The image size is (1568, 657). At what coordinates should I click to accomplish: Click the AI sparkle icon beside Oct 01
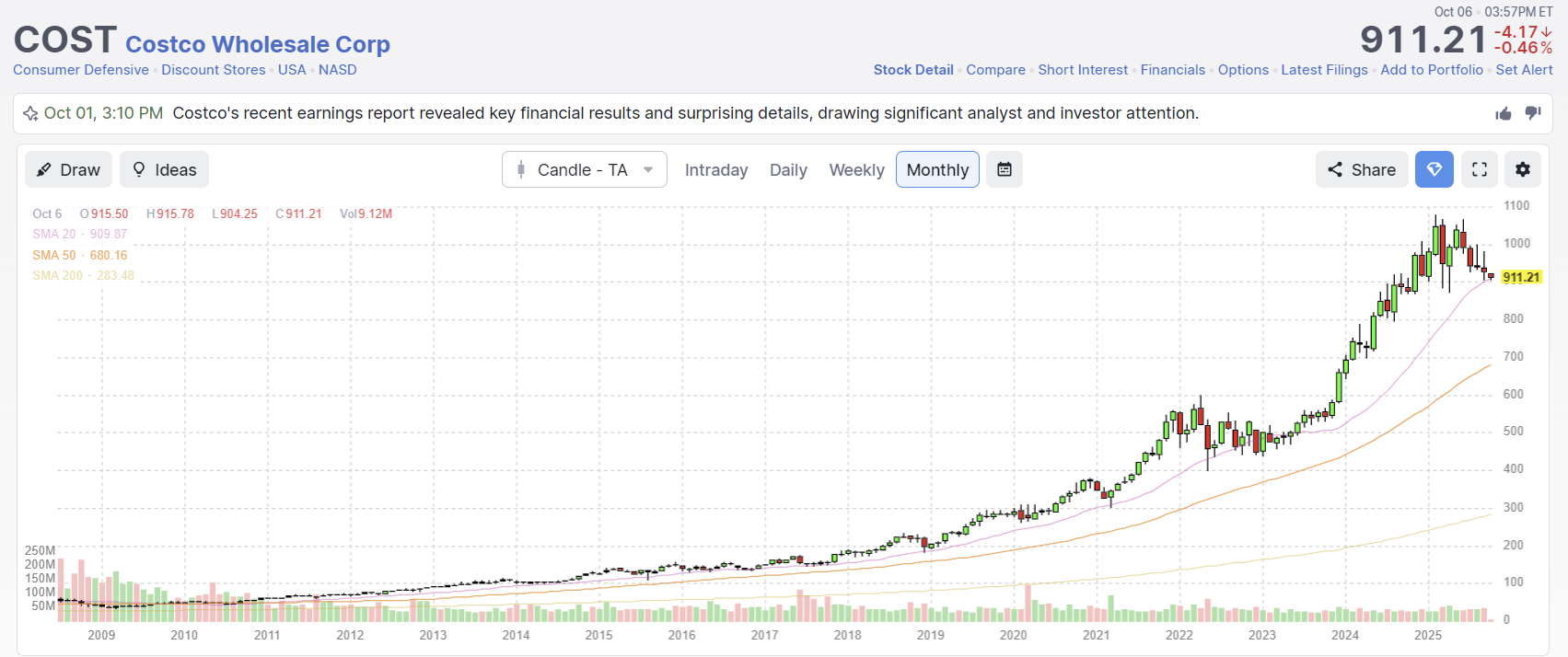30,113
